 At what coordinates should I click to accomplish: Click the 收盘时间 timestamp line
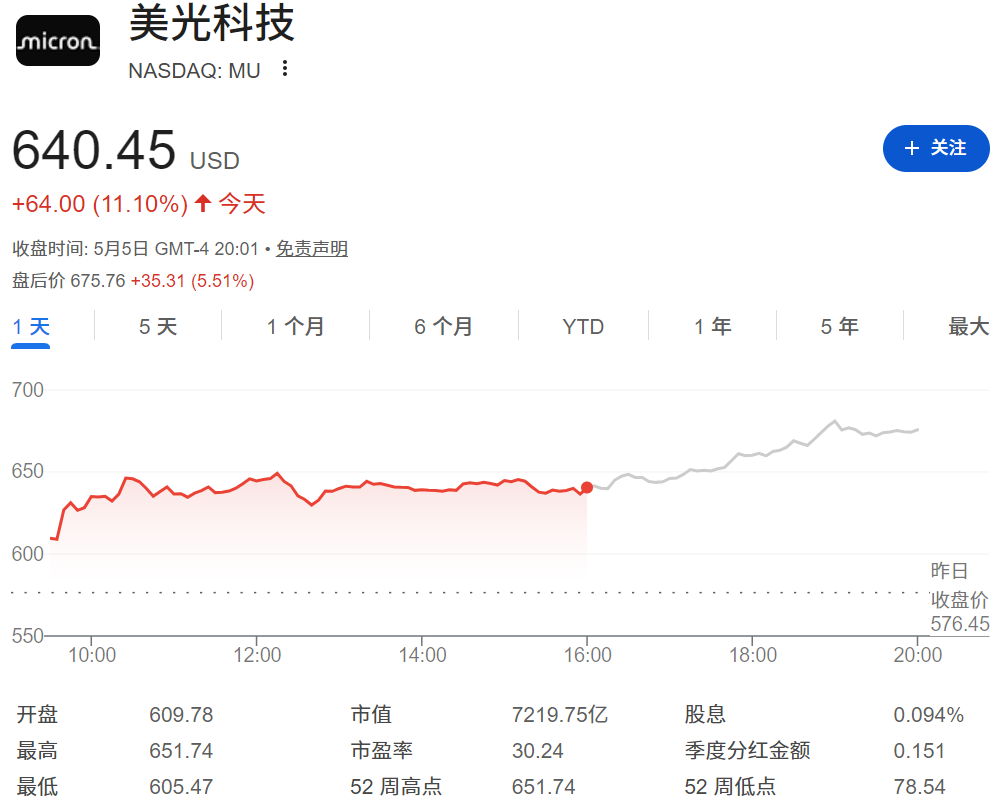135,248
